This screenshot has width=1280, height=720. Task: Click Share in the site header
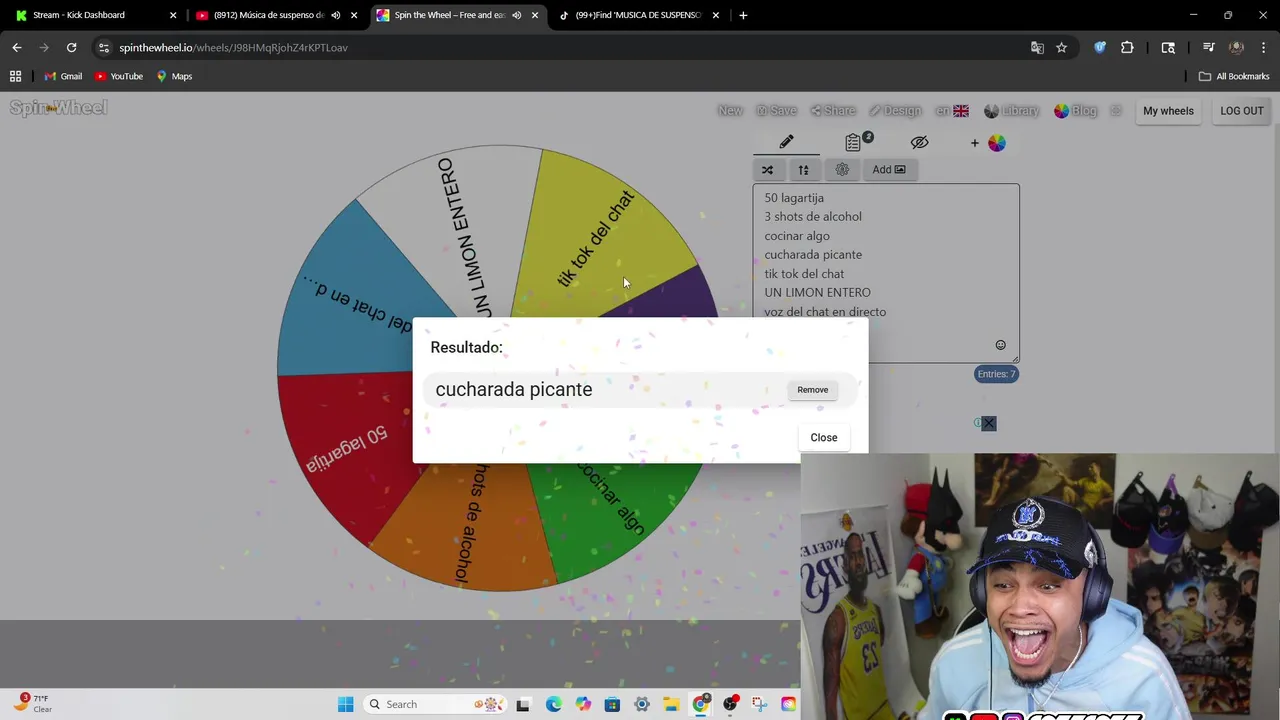(833, 111)
